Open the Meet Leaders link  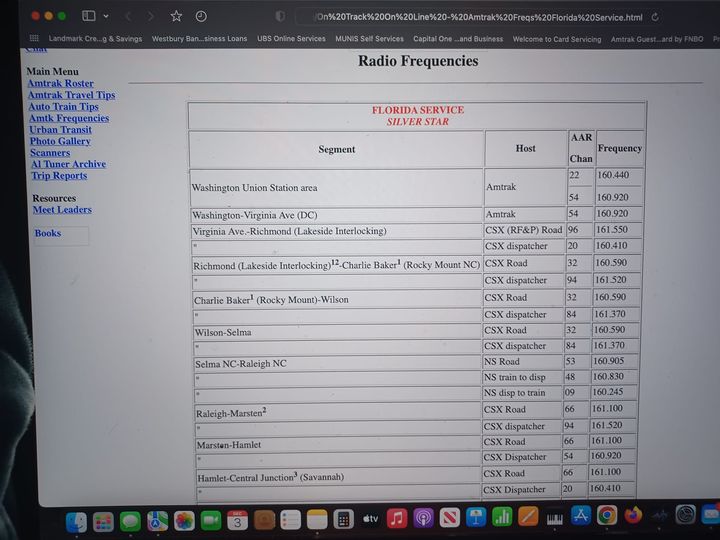pyautogui.click(x=62, y=209)
